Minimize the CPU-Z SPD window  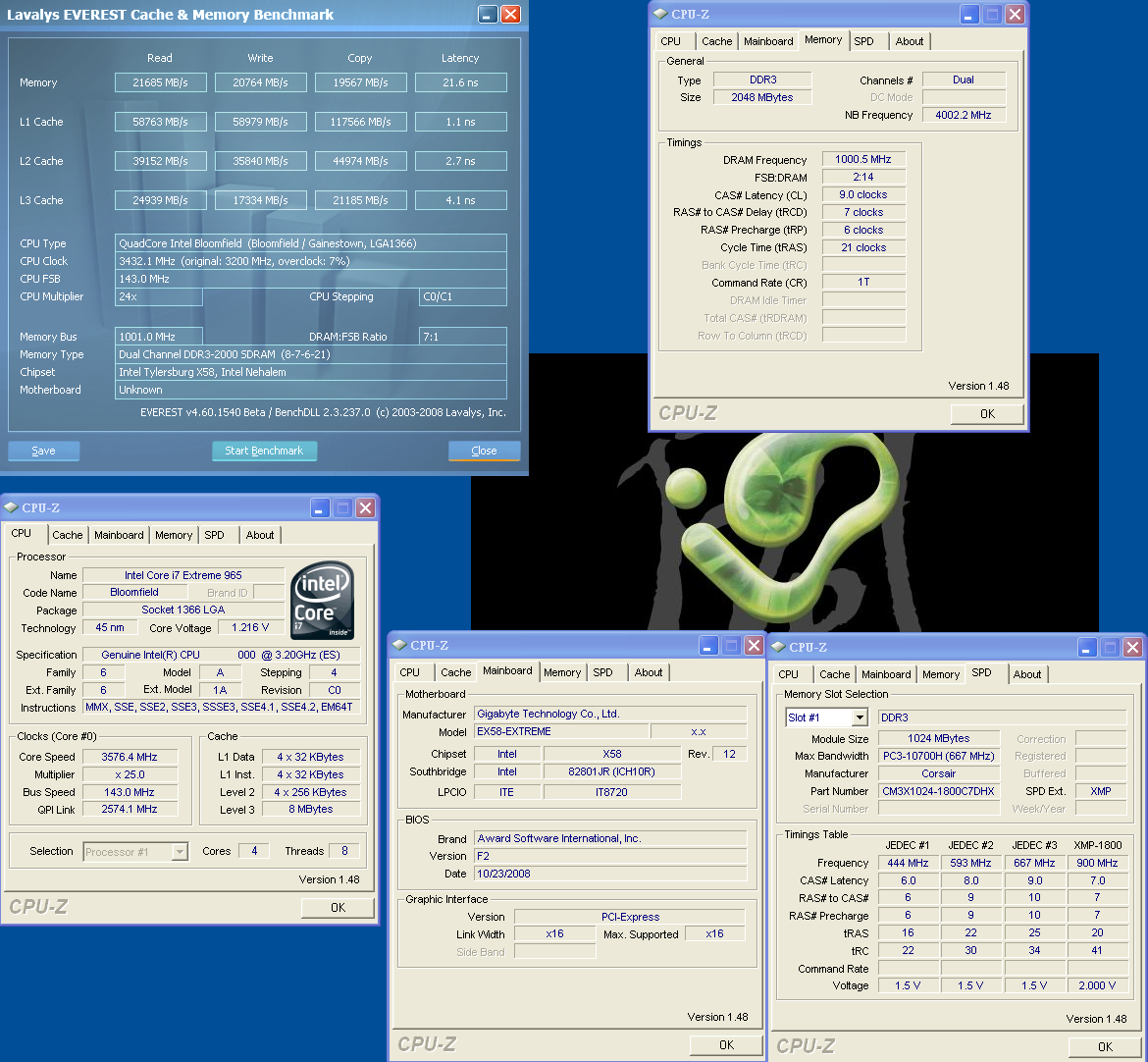click(x=1087, y=647)
